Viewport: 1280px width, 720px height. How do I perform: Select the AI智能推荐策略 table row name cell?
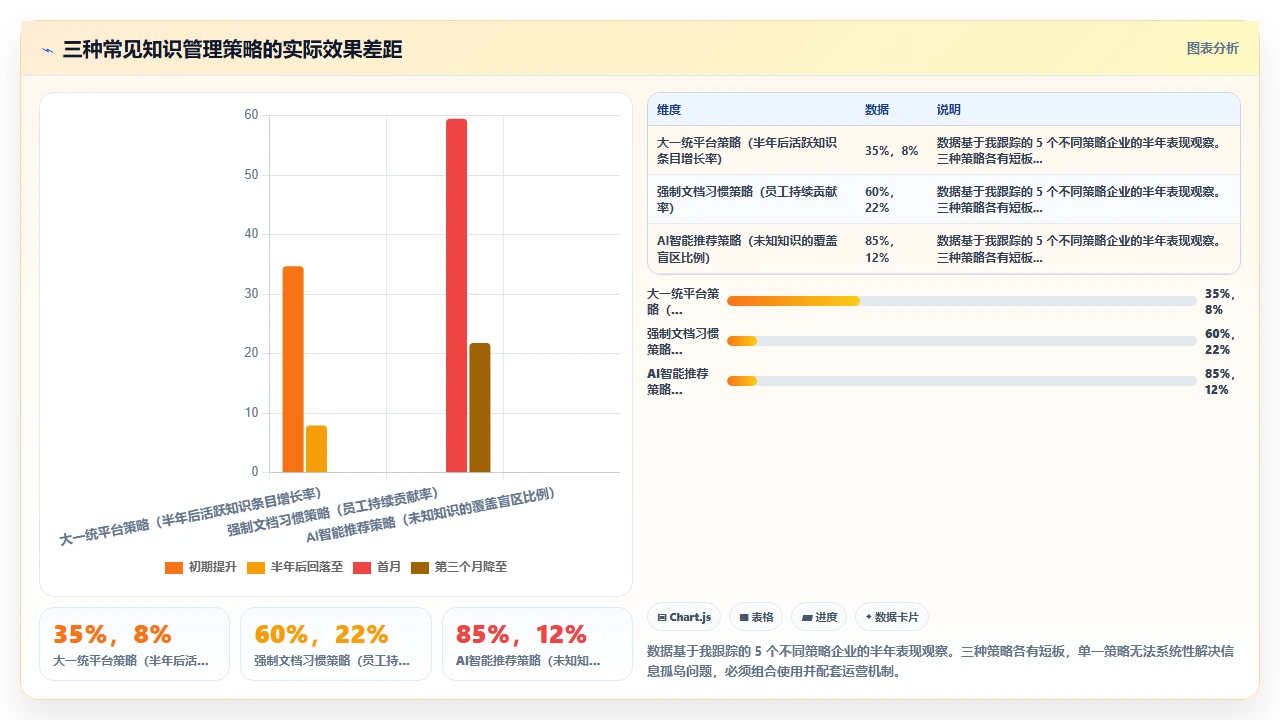(x=752, y=249)
